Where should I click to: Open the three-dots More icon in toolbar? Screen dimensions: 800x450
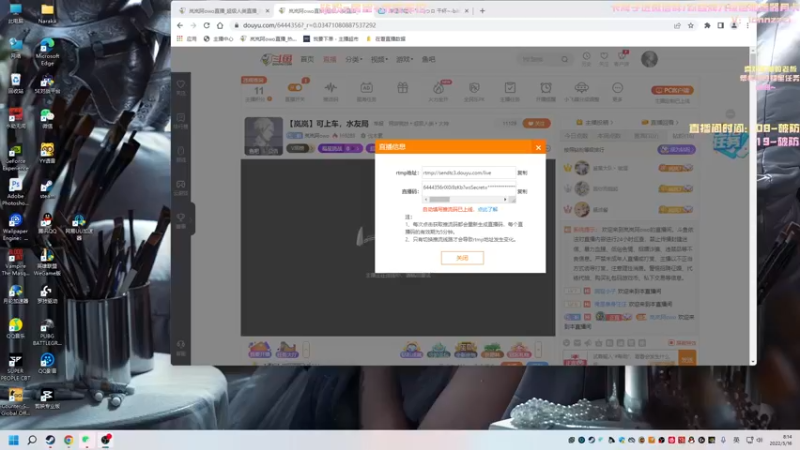point(617,88)
